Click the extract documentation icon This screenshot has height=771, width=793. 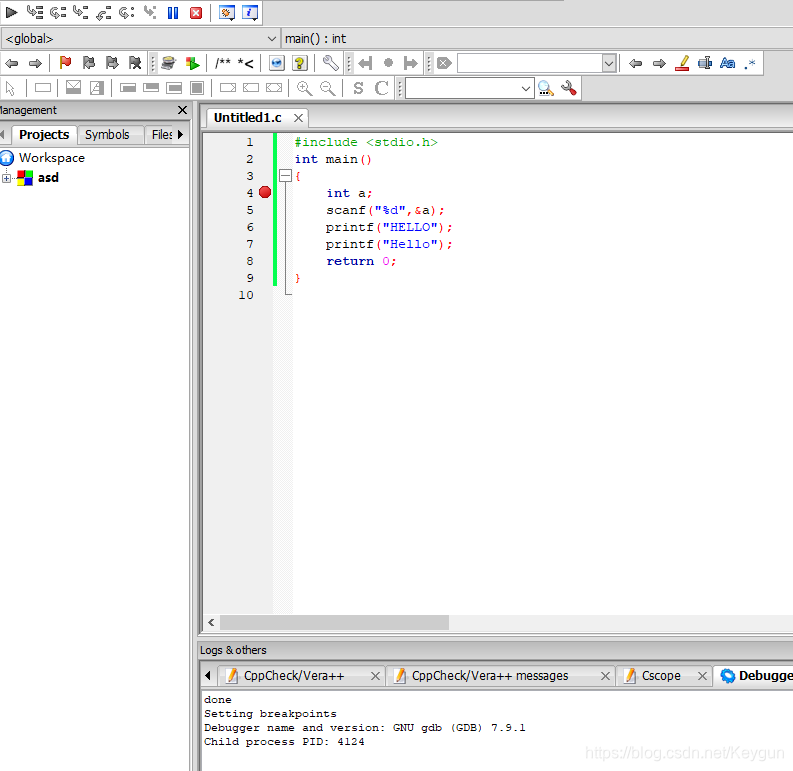pyautogui.click(x=192, y=63)
